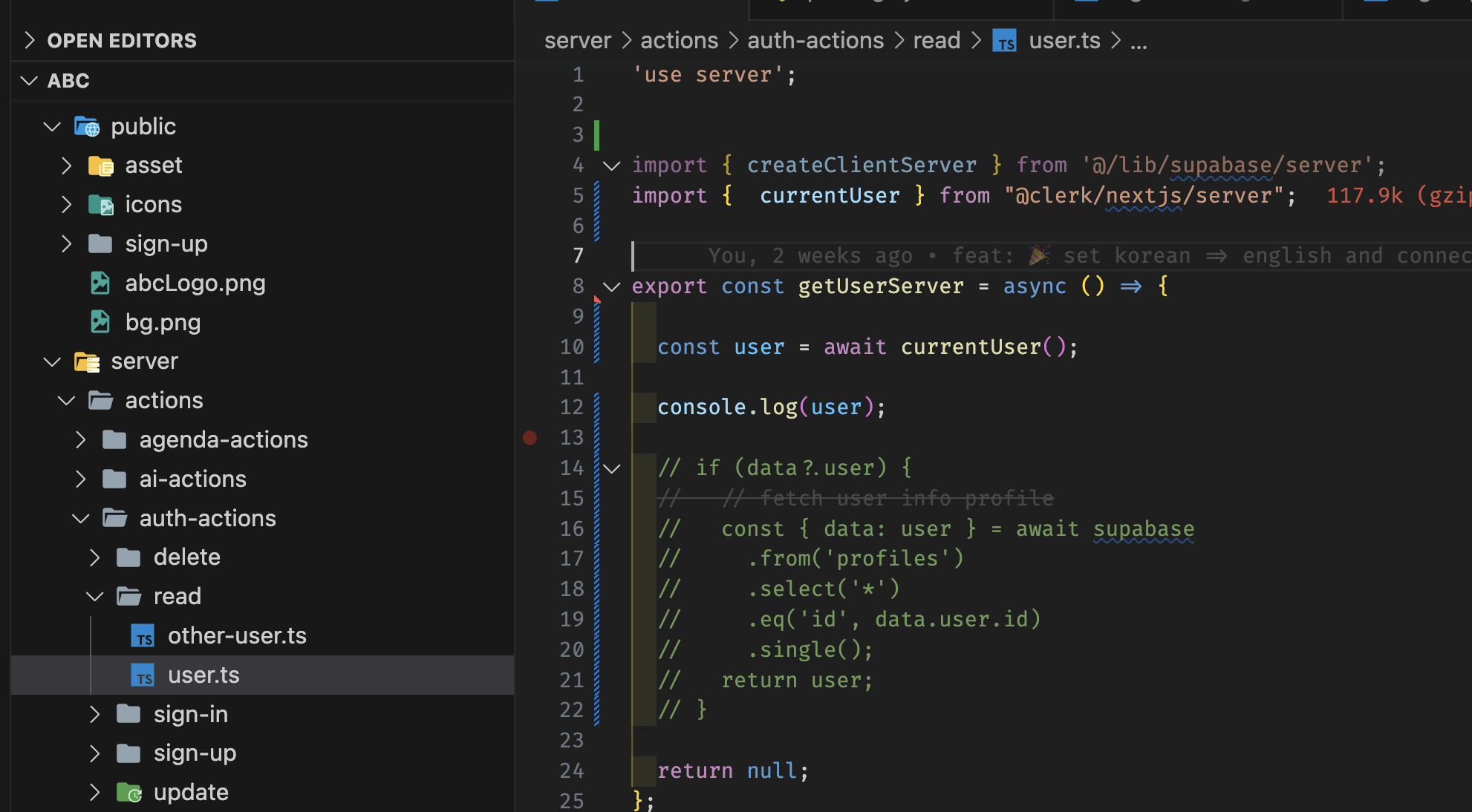Image resolution: width=1472 pixels, height=812 pixels.
Task: Fold the commented block at line 14
Action: click(x=611, y=468)
